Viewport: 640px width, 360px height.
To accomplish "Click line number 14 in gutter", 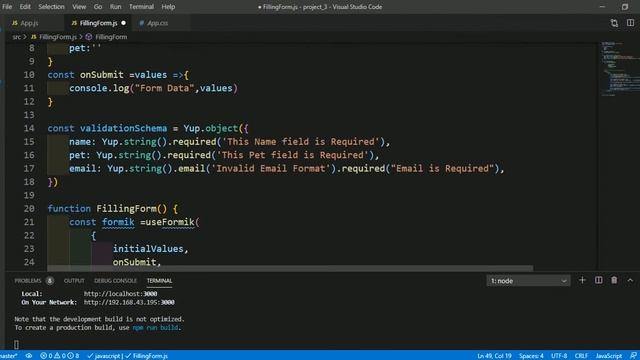I will [29, 128].
